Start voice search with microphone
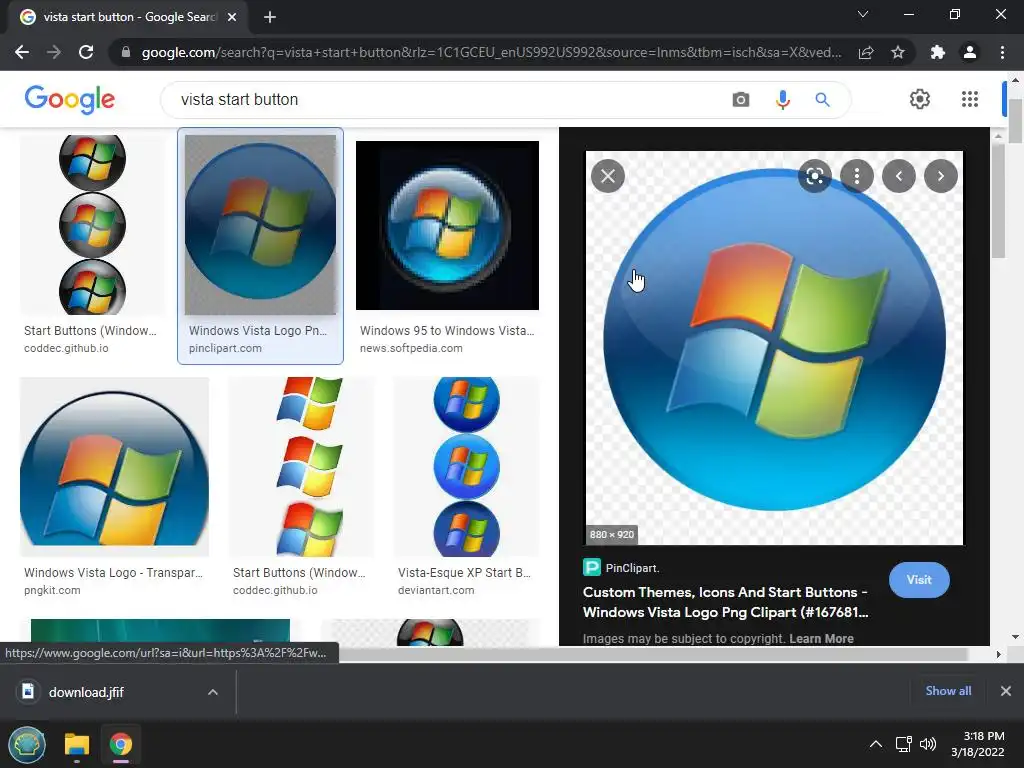The image size is (1024, 768). pos(782,99)
